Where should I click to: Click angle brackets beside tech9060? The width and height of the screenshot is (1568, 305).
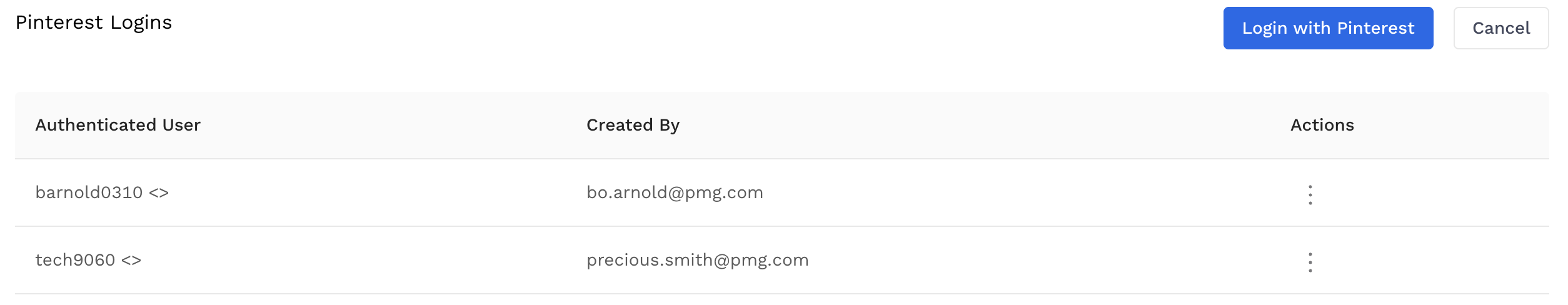[131, 261]
